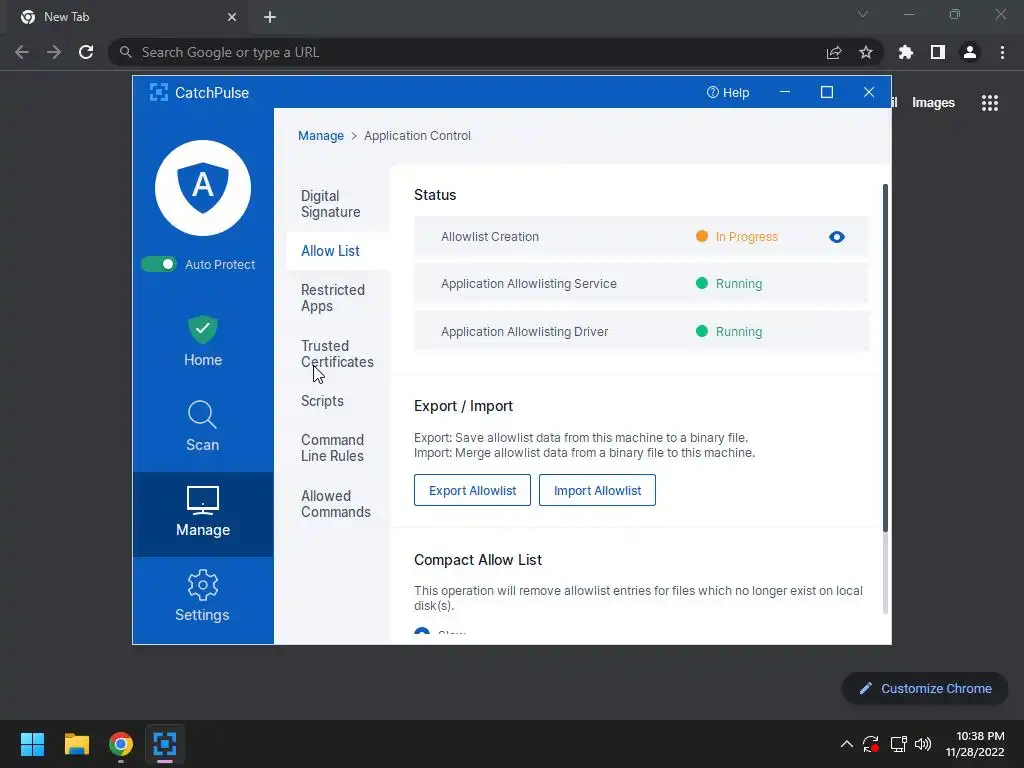Screen dimensions: 1024x768
Task: Open Google apps grid icon
Action: [990, 103]
